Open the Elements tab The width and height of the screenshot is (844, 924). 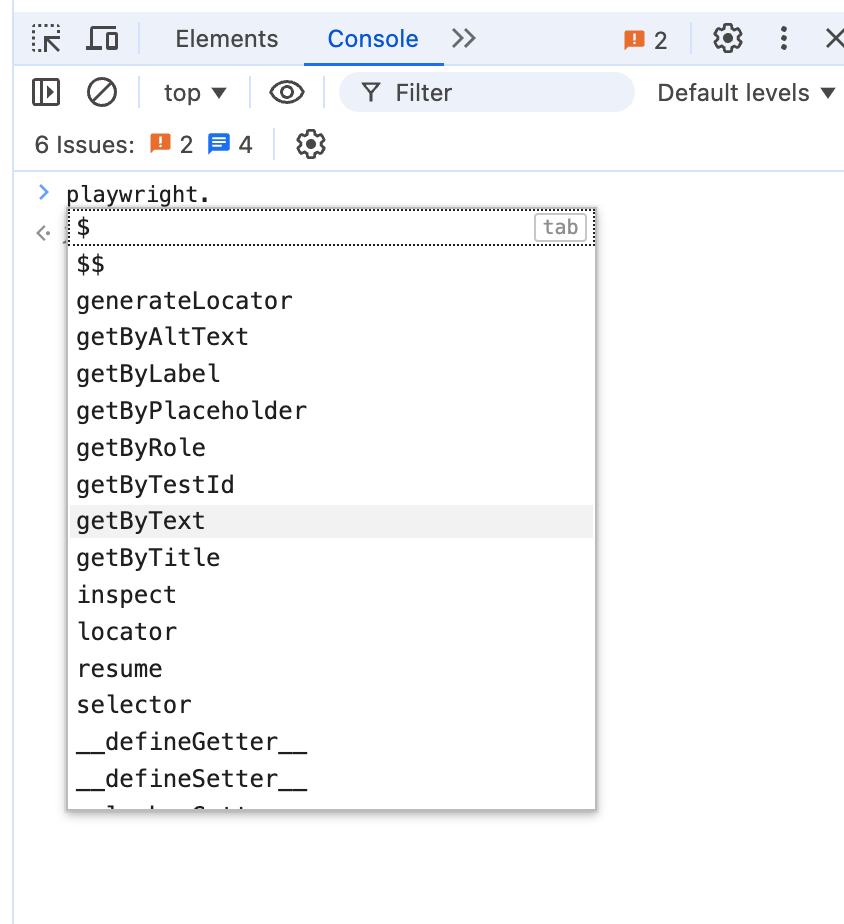(x=226, y=39)
